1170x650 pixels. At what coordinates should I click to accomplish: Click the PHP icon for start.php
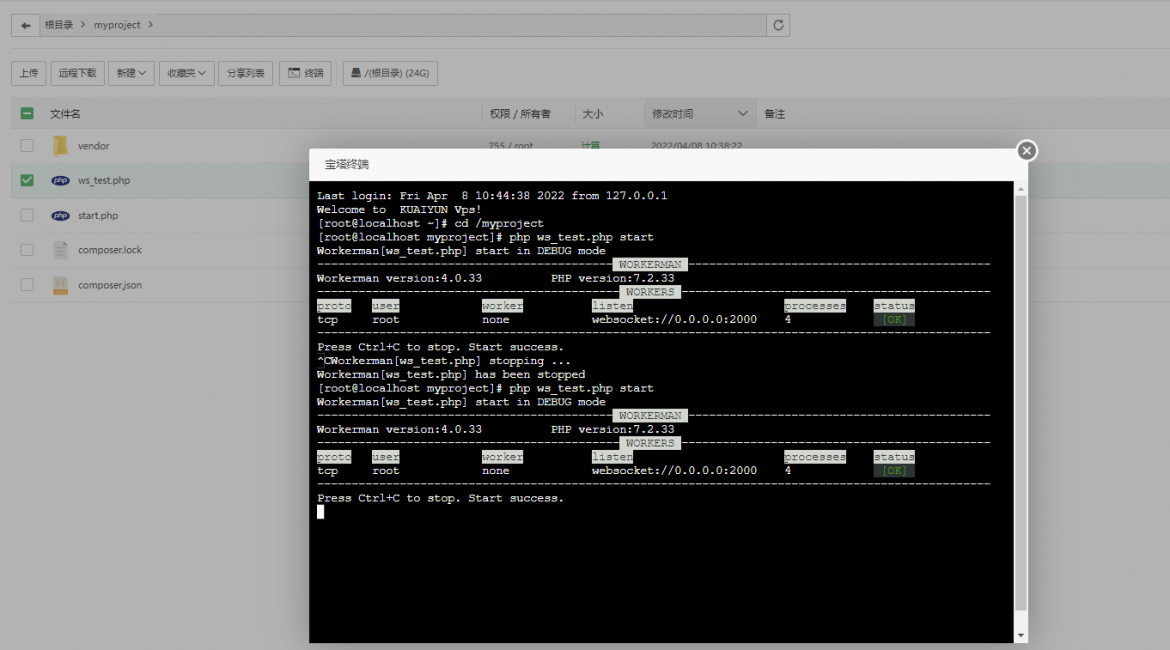[x=60, y=216]
